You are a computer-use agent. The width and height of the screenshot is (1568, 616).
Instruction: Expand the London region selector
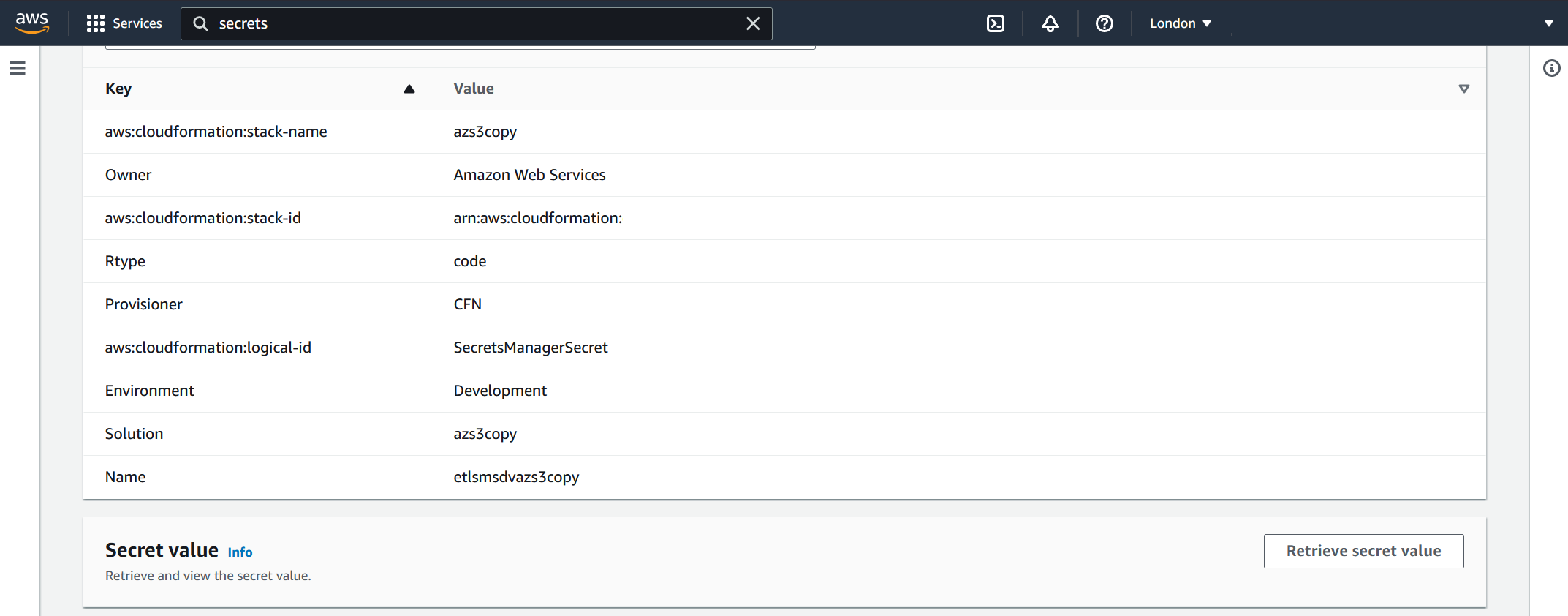click(1181, 23)
